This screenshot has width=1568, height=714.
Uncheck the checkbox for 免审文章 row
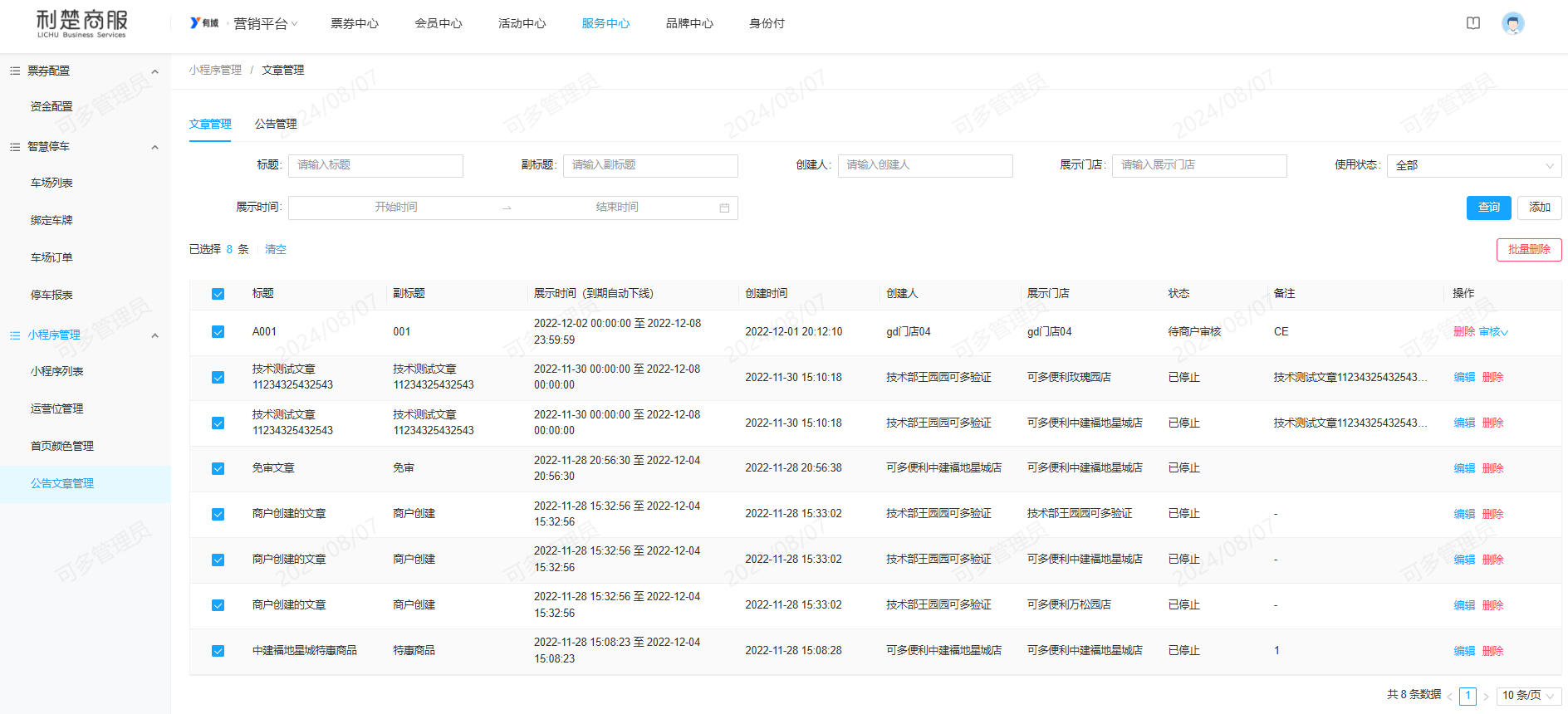pyautogui.click(x=218, y=469)
